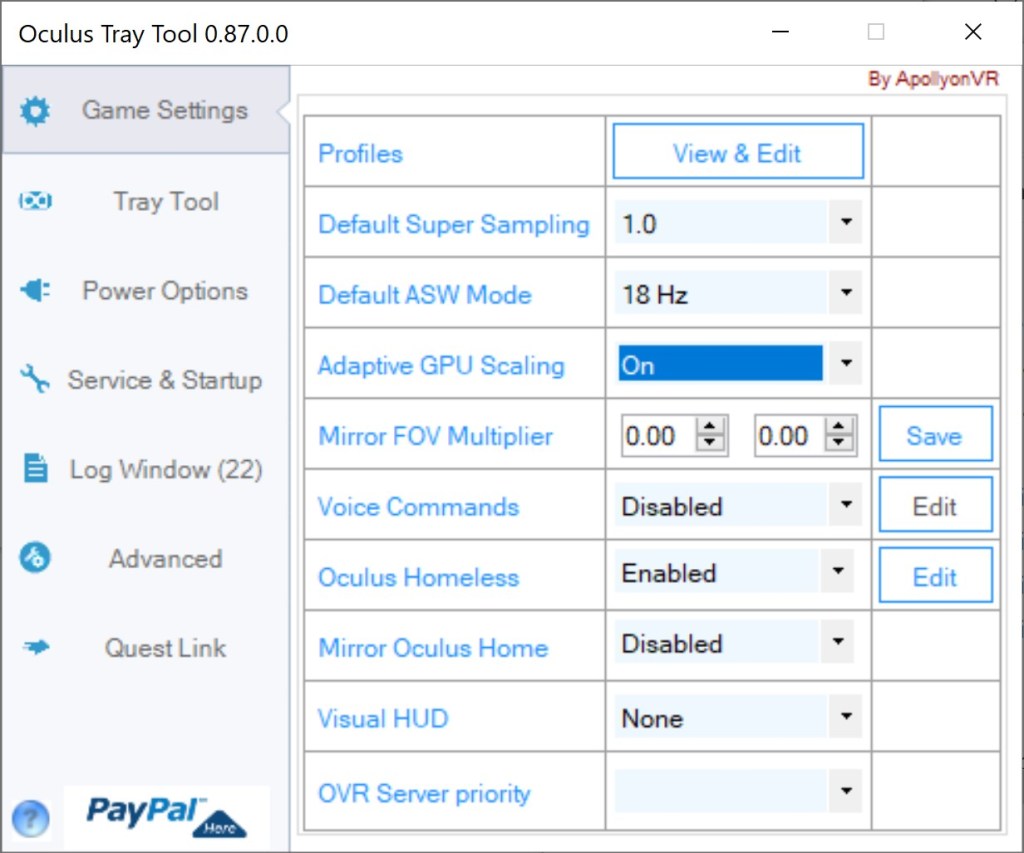Open the Quest Link tab

tap(165, 648)
